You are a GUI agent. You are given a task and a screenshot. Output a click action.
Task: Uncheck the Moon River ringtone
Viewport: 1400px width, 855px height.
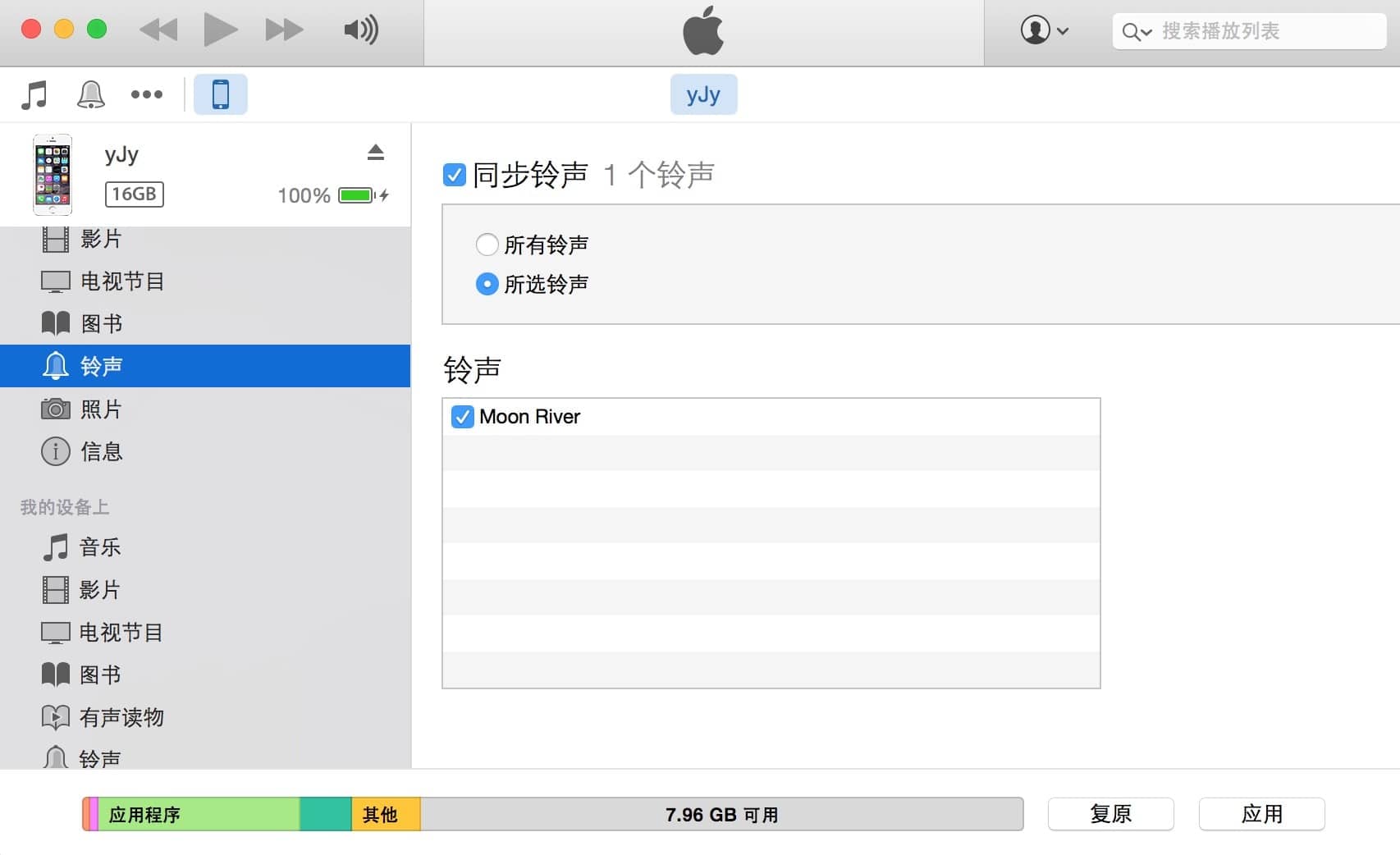pyautogui.click(x=463, y=417)
